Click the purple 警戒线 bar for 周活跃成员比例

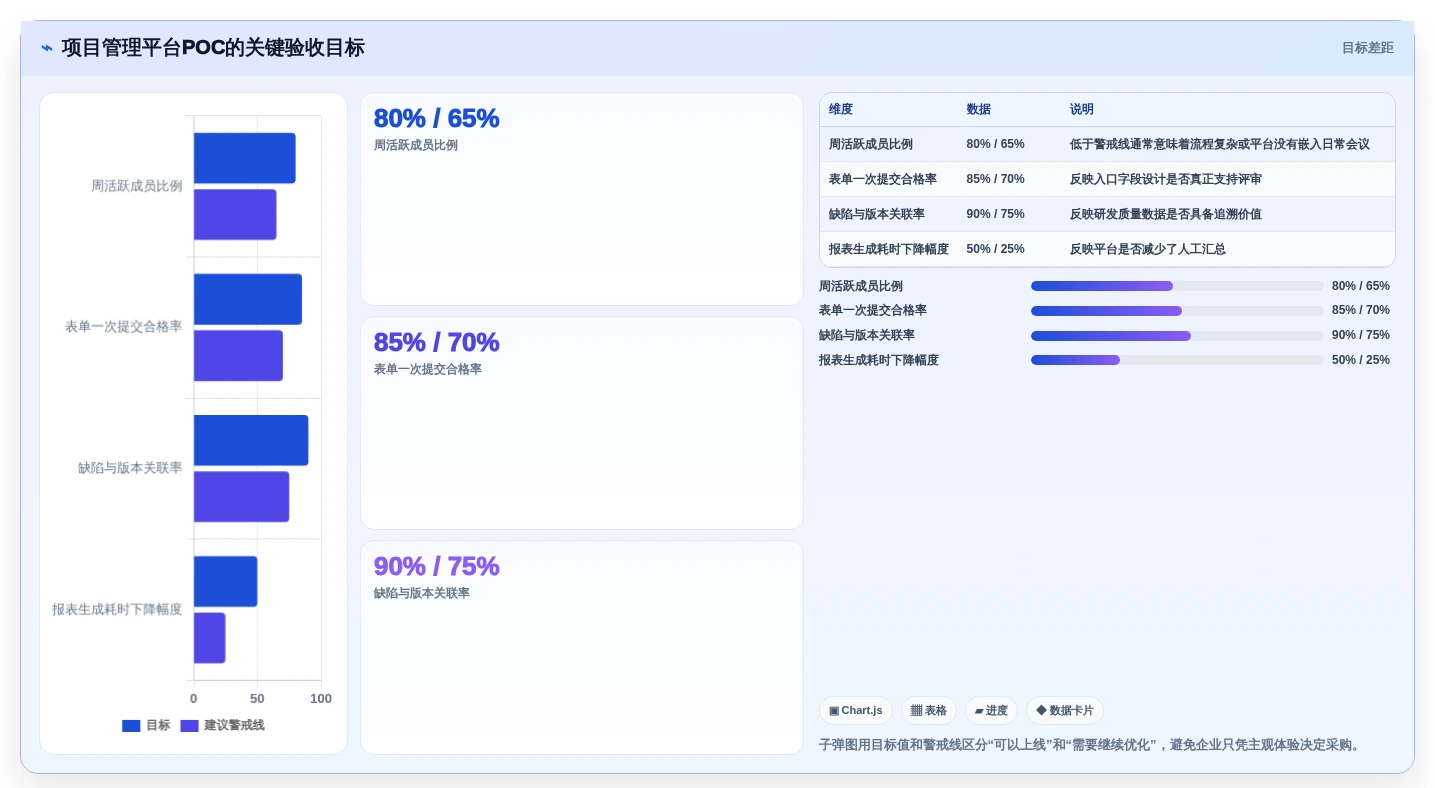(x=235, y=215)
